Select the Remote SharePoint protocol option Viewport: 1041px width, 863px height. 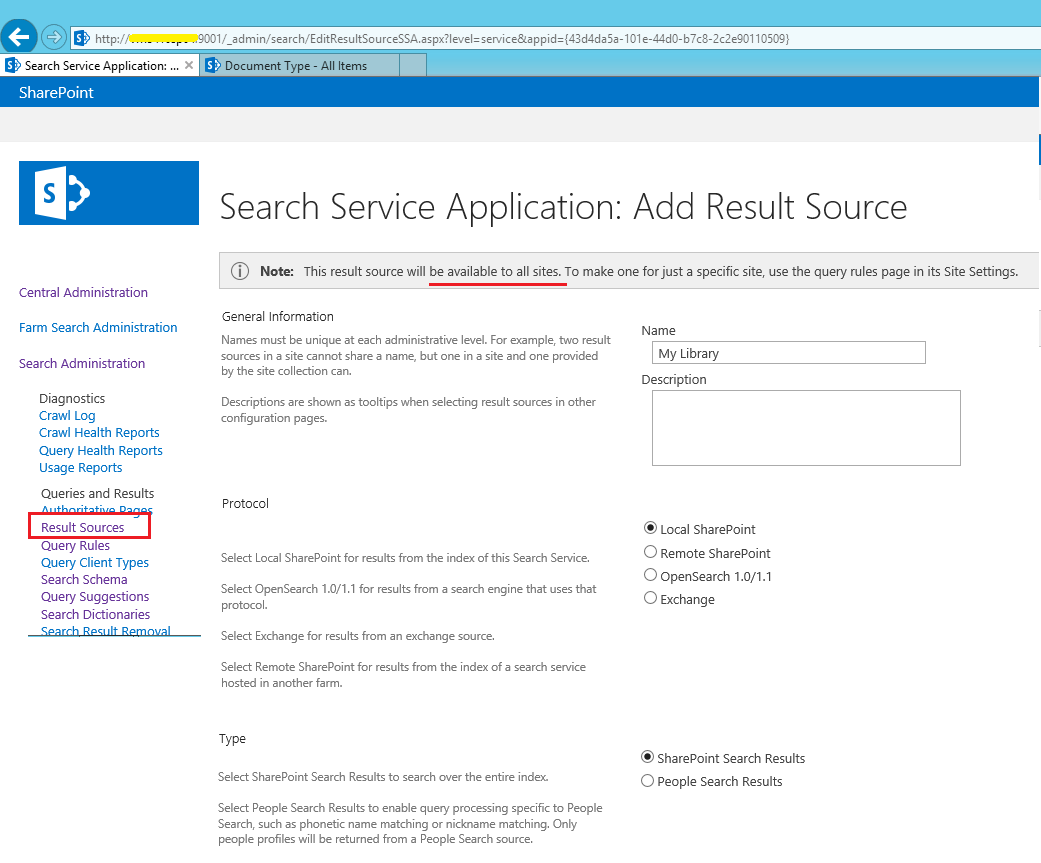click(x=651, y=552)
